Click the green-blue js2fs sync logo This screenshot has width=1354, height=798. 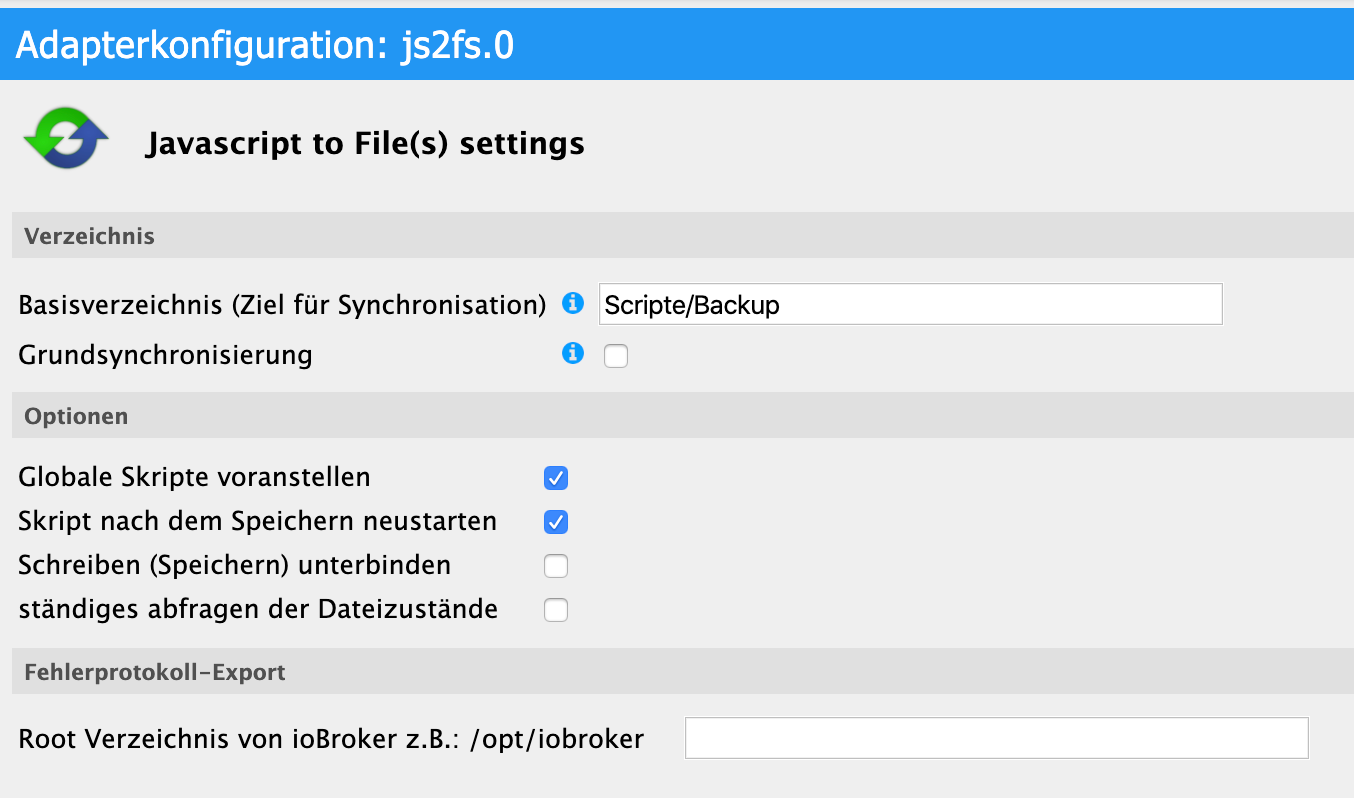click(x=66, y=142)
